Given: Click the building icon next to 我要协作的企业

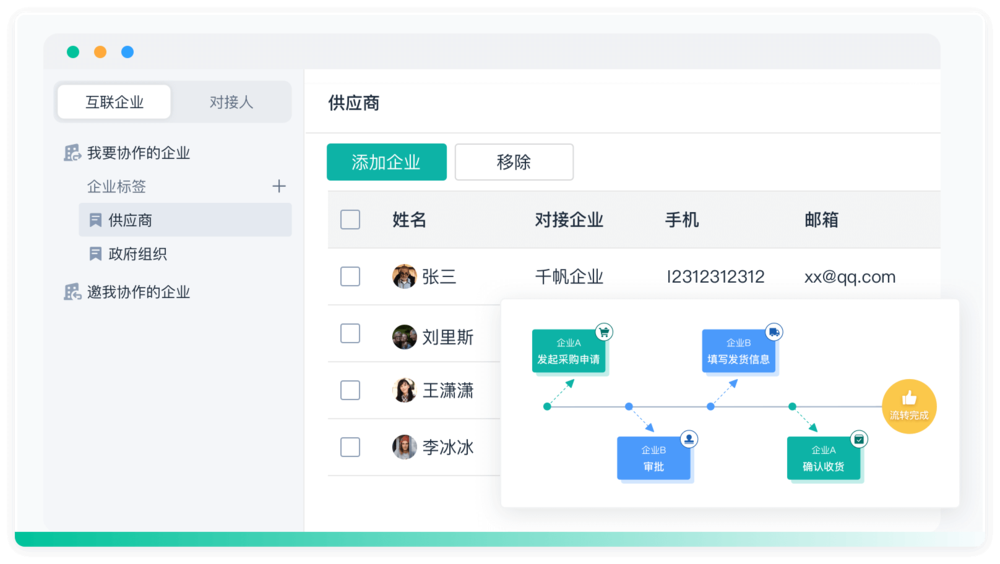Looking at the screenshot, I should coord(72,153).
